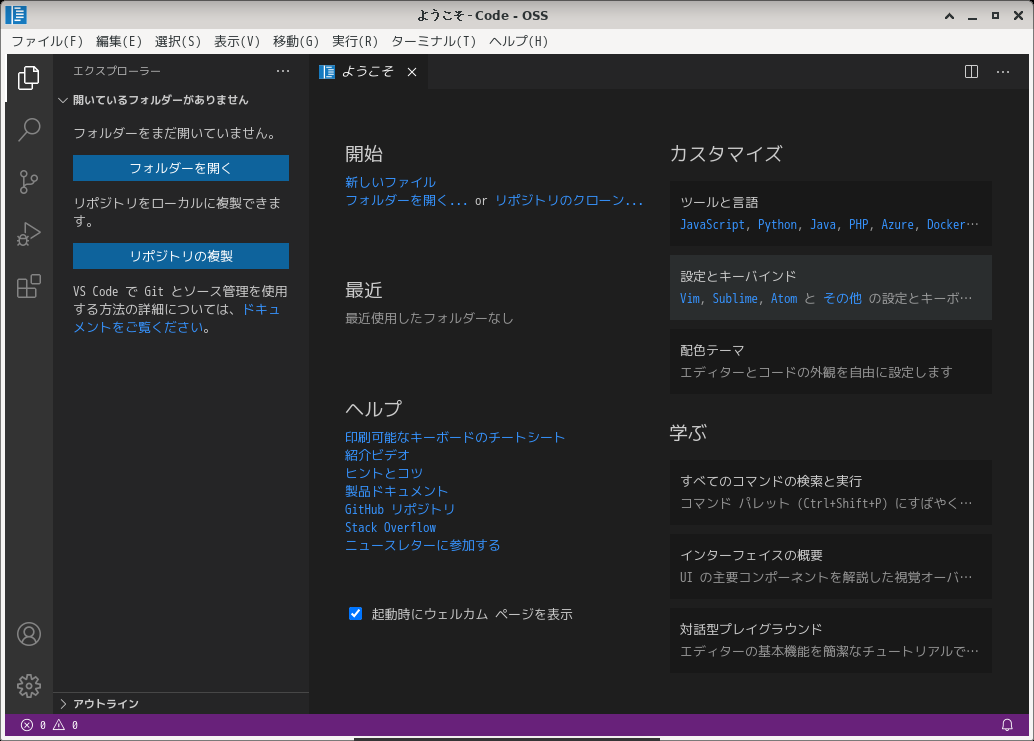
Task: Open the 製品ドキュメント link
Action: point(396,491)
